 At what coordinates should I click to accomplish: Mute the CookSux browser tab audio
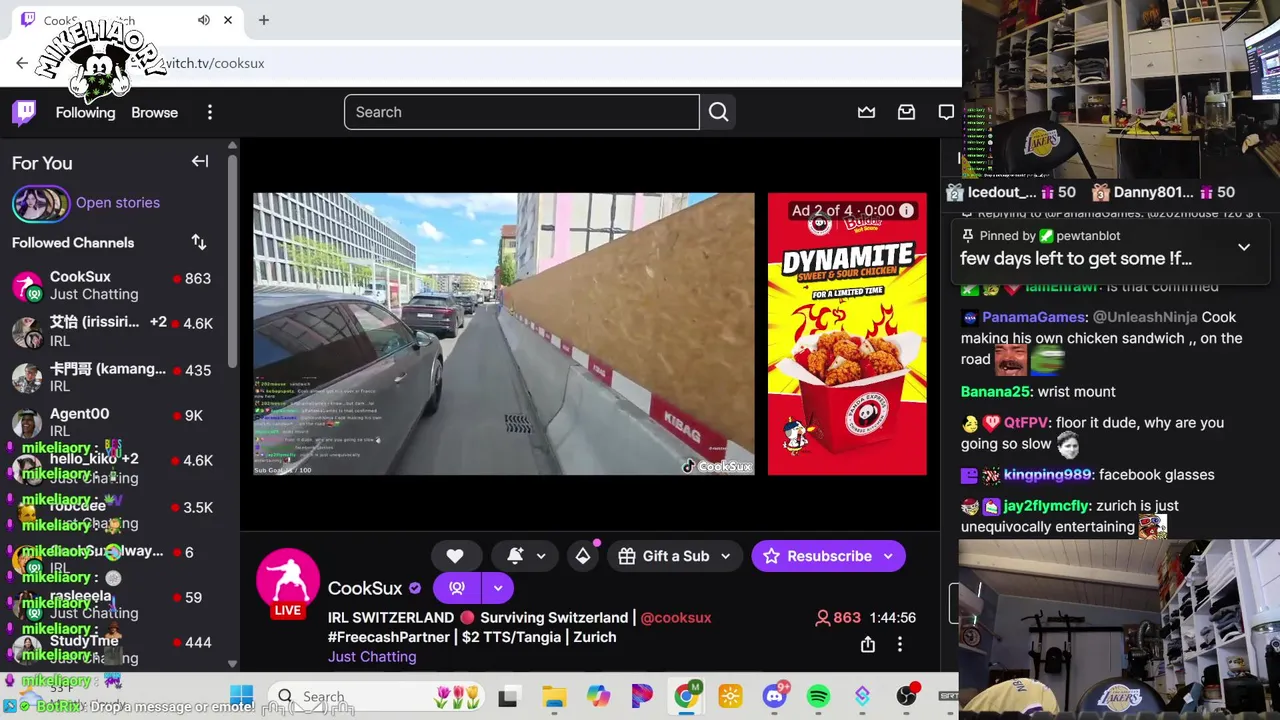(x=204, y=20)
